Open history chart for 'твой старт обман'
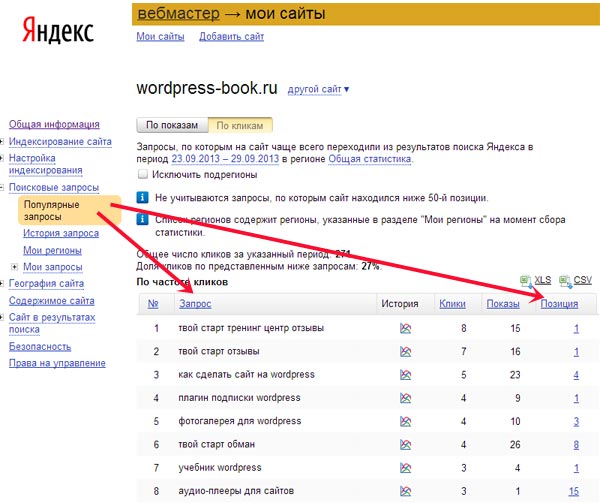 pyautogui.click(x=405, y=444)
